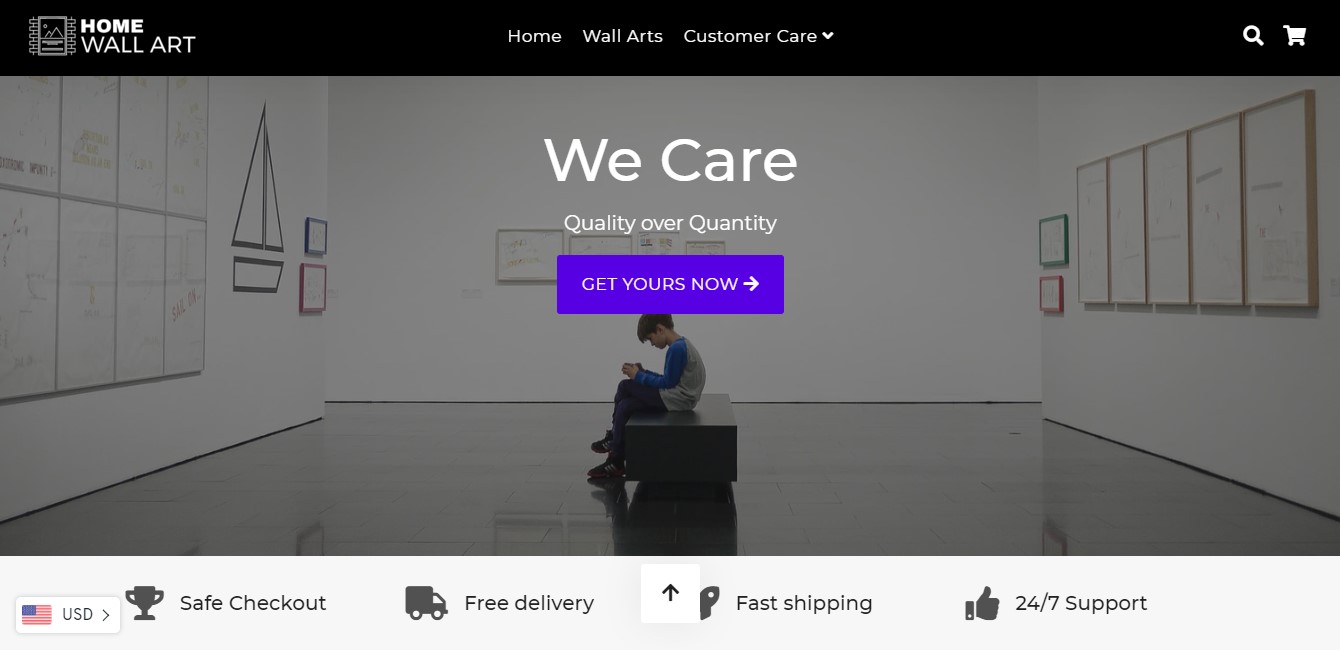Click the US flag icon
Viewport: 1340px width, 650px height.
pos(37,615)
